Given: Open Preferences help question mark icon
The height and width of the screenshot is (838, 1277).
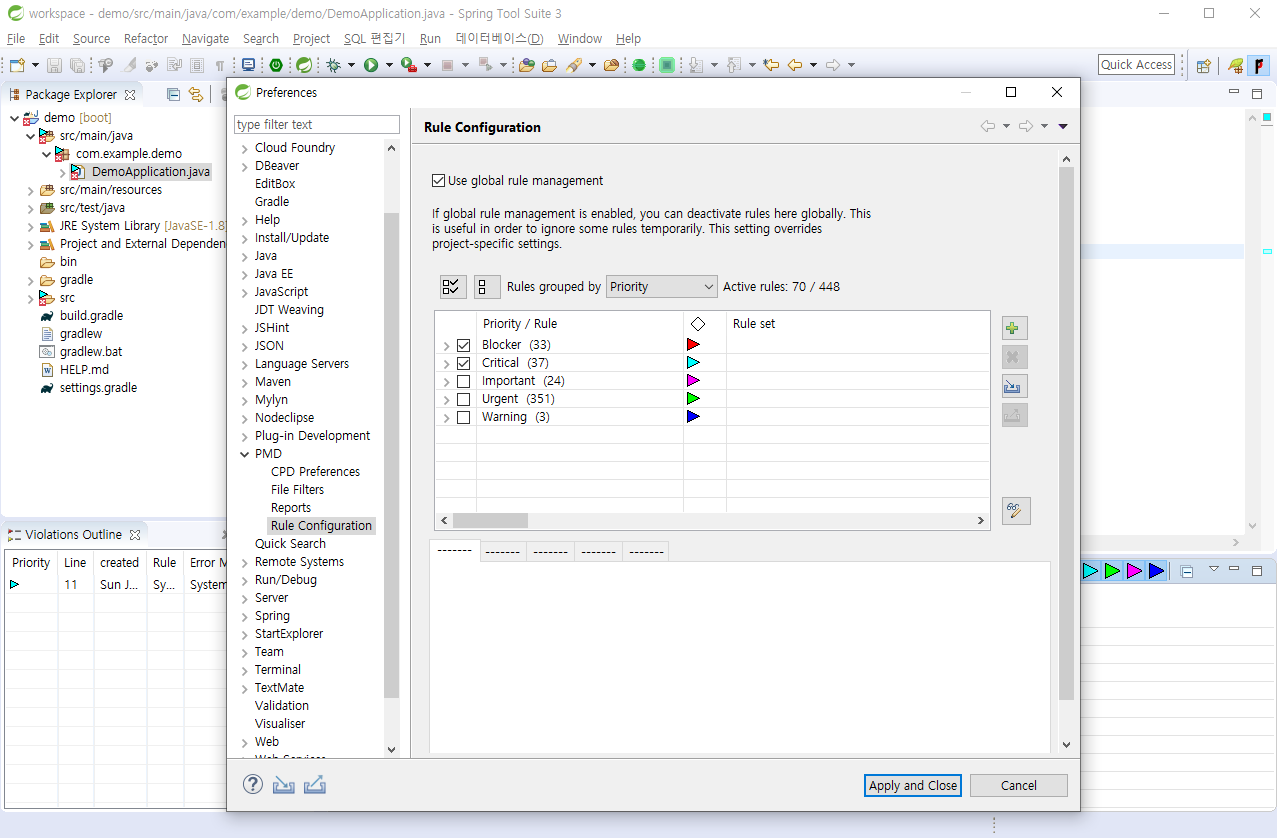Looking at the screenshot, I should tap(253, 784).
